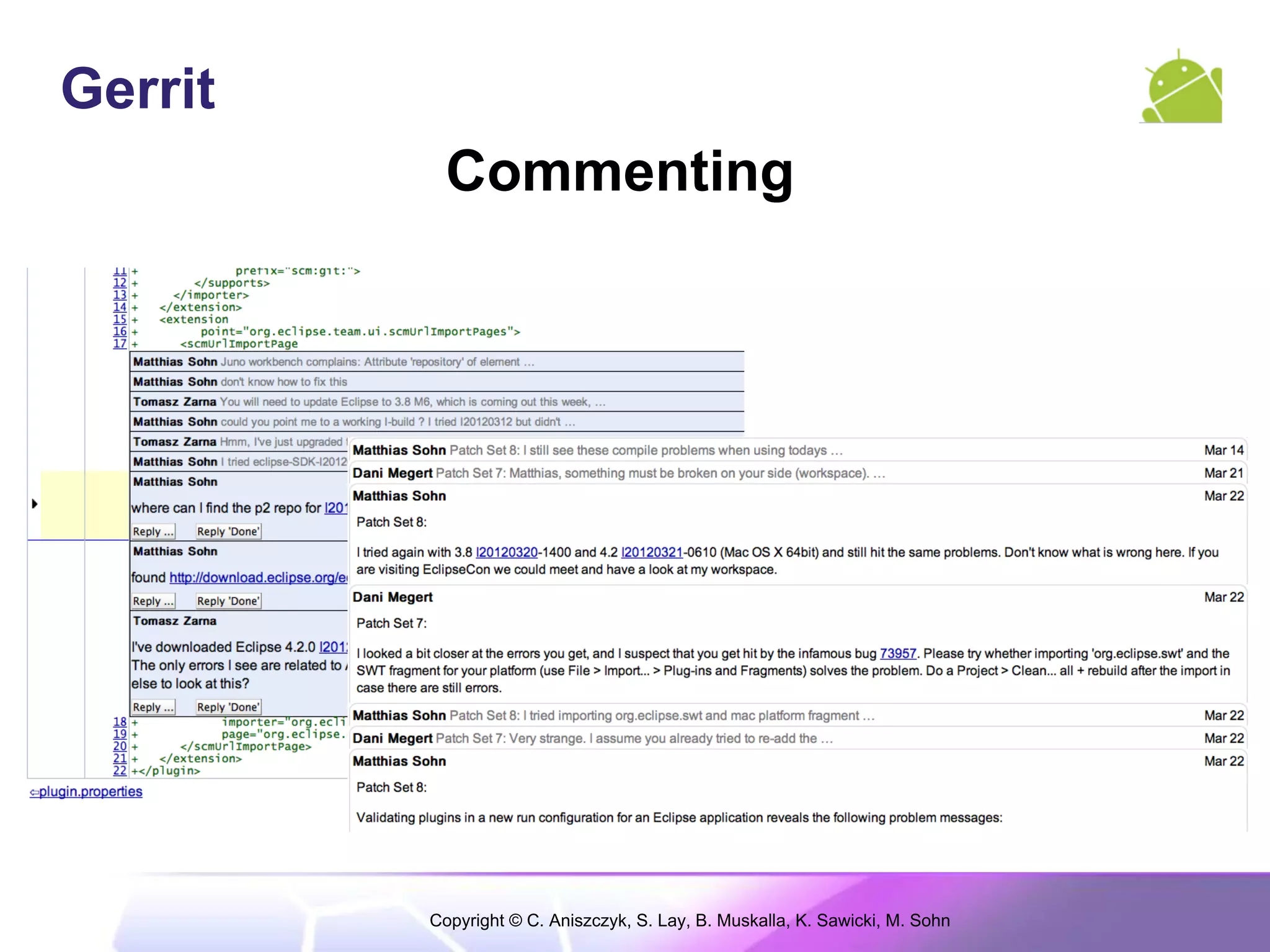Image resolution: width=1270 pixels, height=952 pixels.
Task: Collapse Matthias Sohn's Mar 22 'I tried again with 3.8' message
Action: [x=798, y=496]
